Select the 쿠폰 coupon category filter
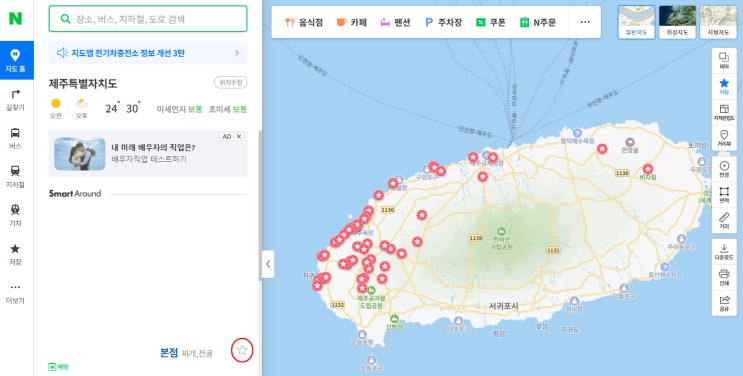 point(490,22)
